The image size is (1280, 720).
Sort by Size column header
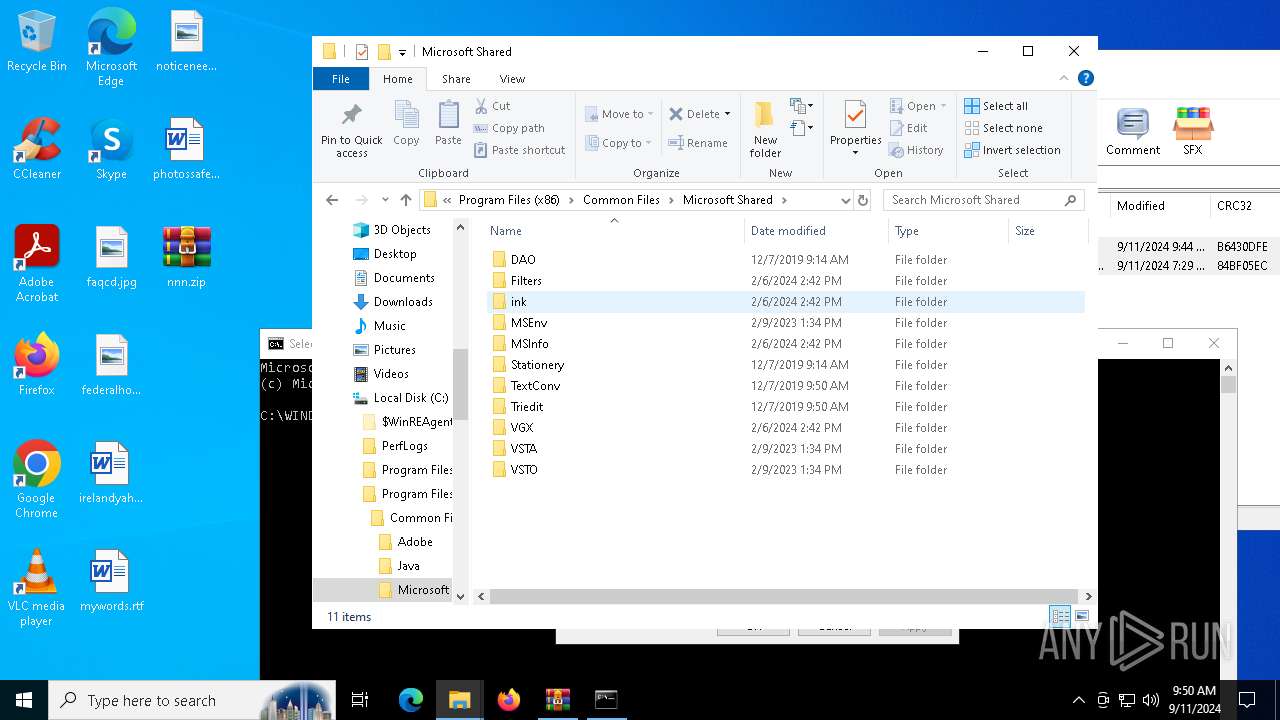click(x=1047, y=231)
